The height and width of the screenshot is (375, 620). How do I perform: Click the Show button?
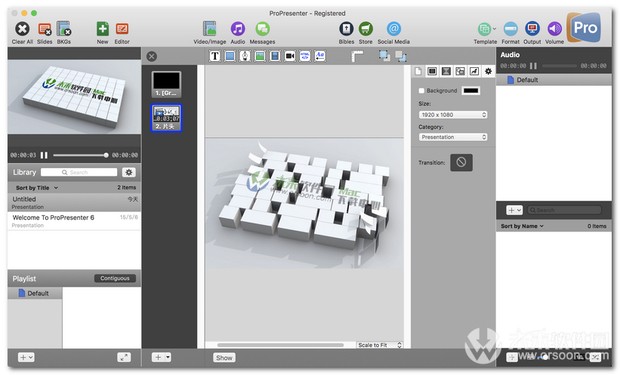224,358
